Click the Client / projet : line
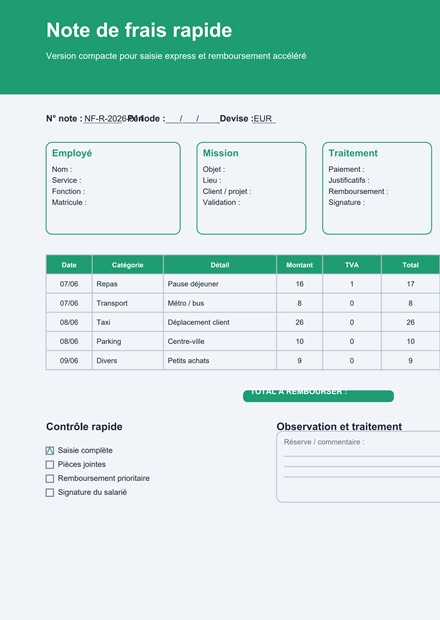 point(227,191)
